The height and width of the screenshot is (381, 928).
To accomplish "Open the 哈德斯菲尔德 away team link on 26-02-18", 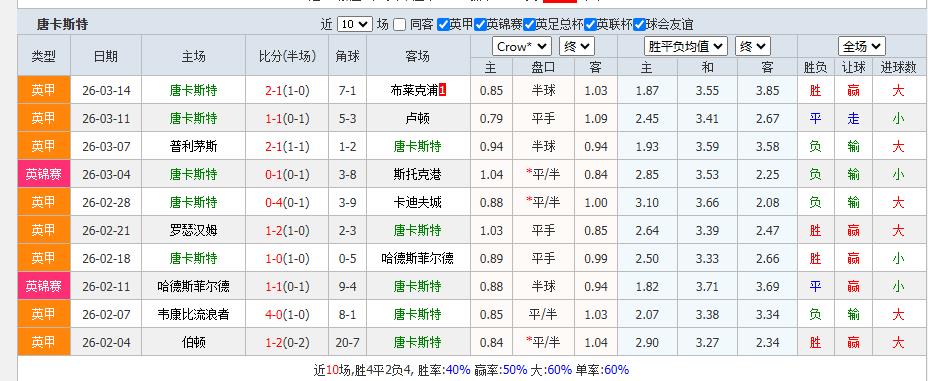I will point(418,259).
